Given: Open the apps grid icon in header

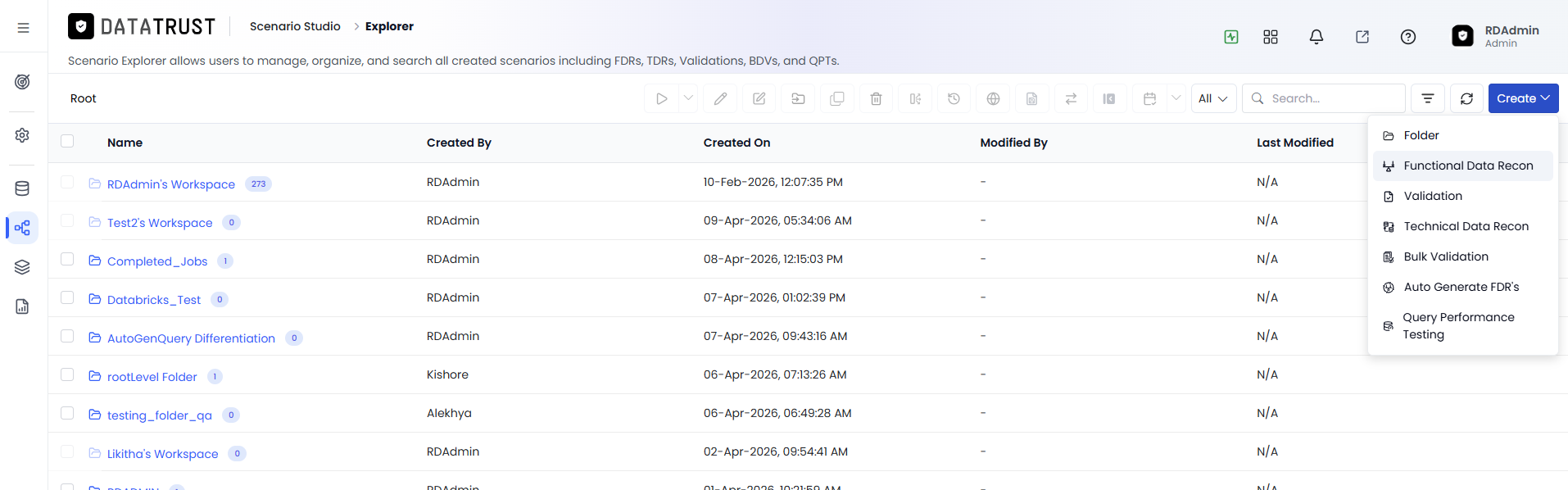Looking at the screenshot, I should pyautogui.click(x=1271, y=37).
